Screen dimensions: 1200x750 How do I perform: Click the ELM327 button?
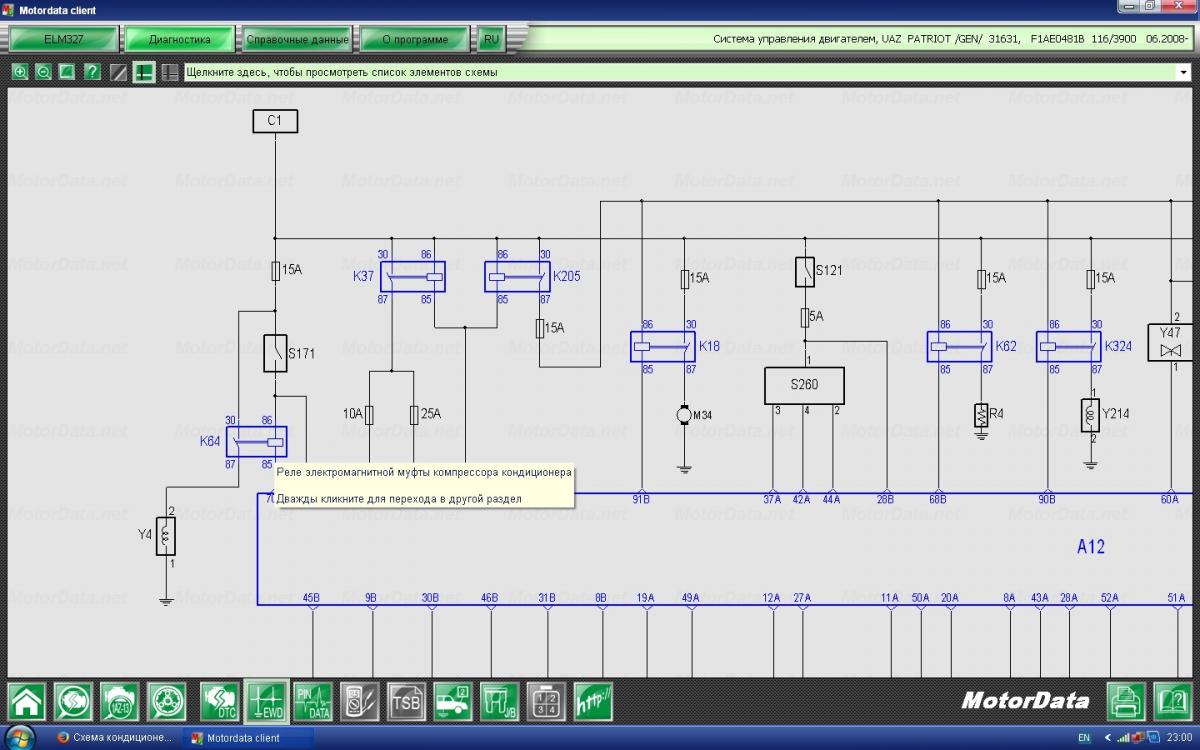click(x=62, y=40)
